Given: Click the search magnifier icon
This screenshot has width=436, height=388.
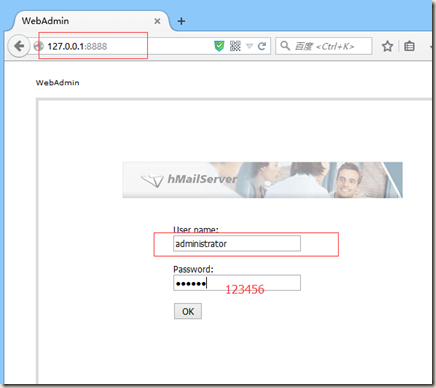Looking at the screenshot, I should pos(285,46).
